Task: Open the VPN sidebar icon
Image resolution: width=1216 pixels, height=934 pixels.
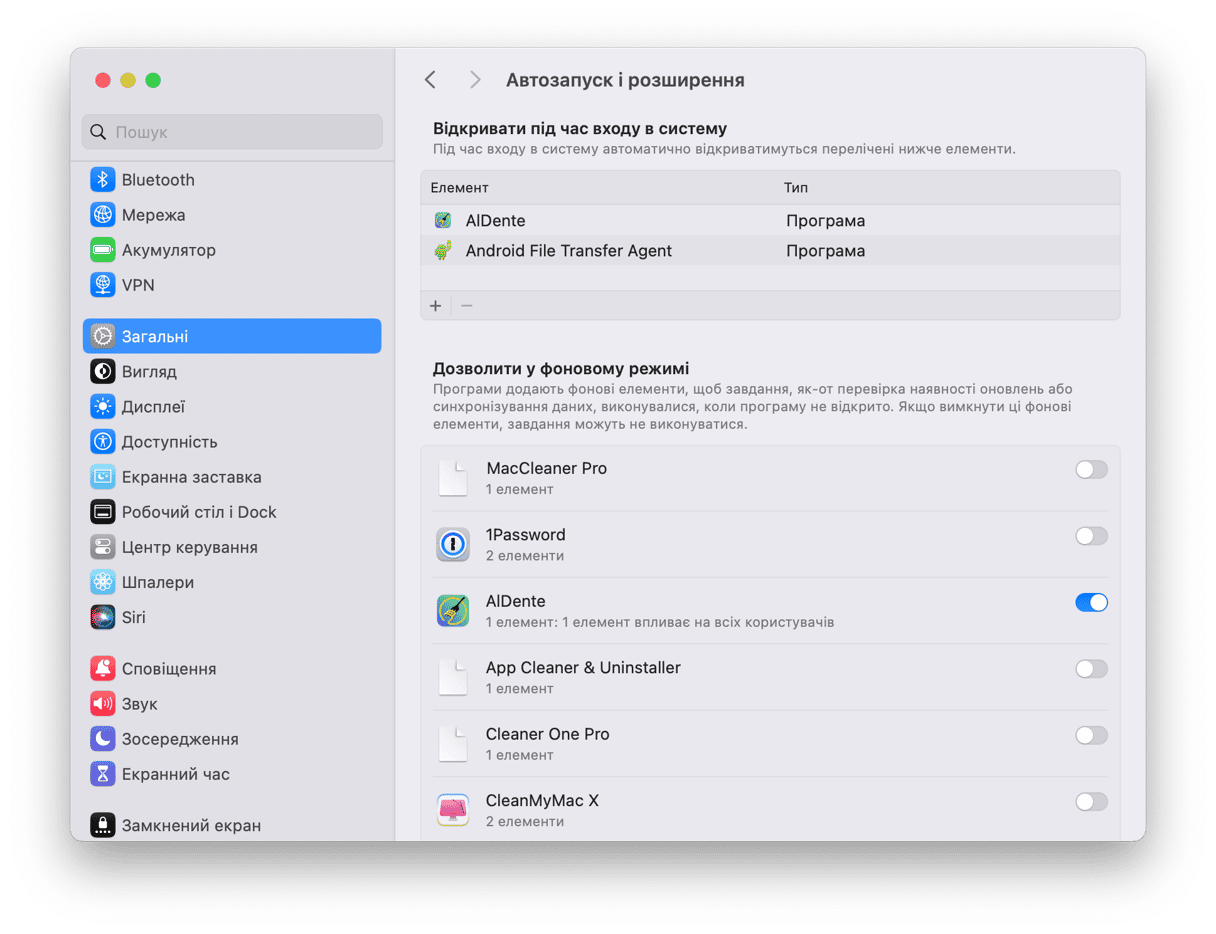Action: click(x=103, y=285)
